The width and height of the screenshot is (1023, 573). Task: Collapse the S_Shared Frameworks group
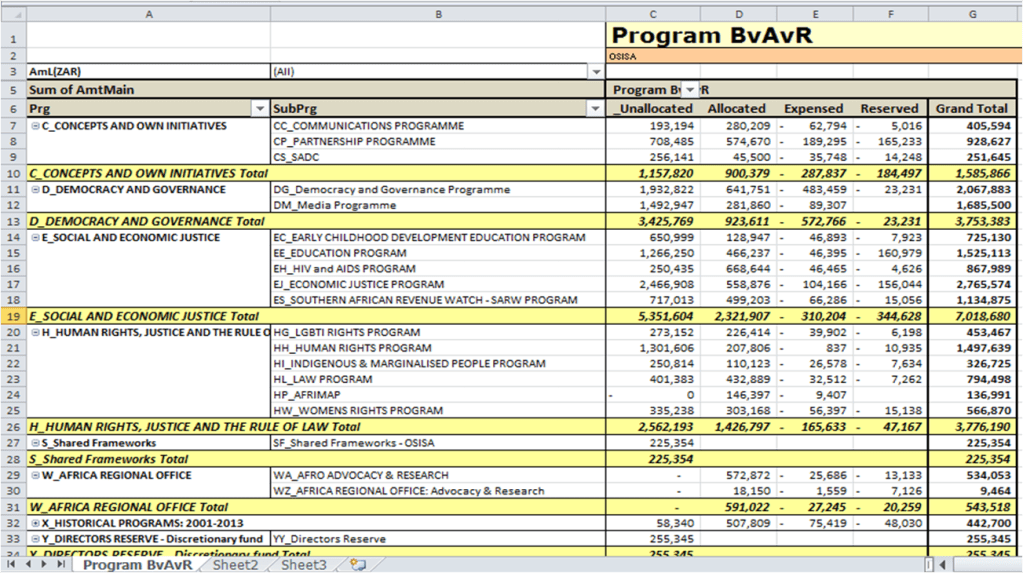[x=35, y=443]
